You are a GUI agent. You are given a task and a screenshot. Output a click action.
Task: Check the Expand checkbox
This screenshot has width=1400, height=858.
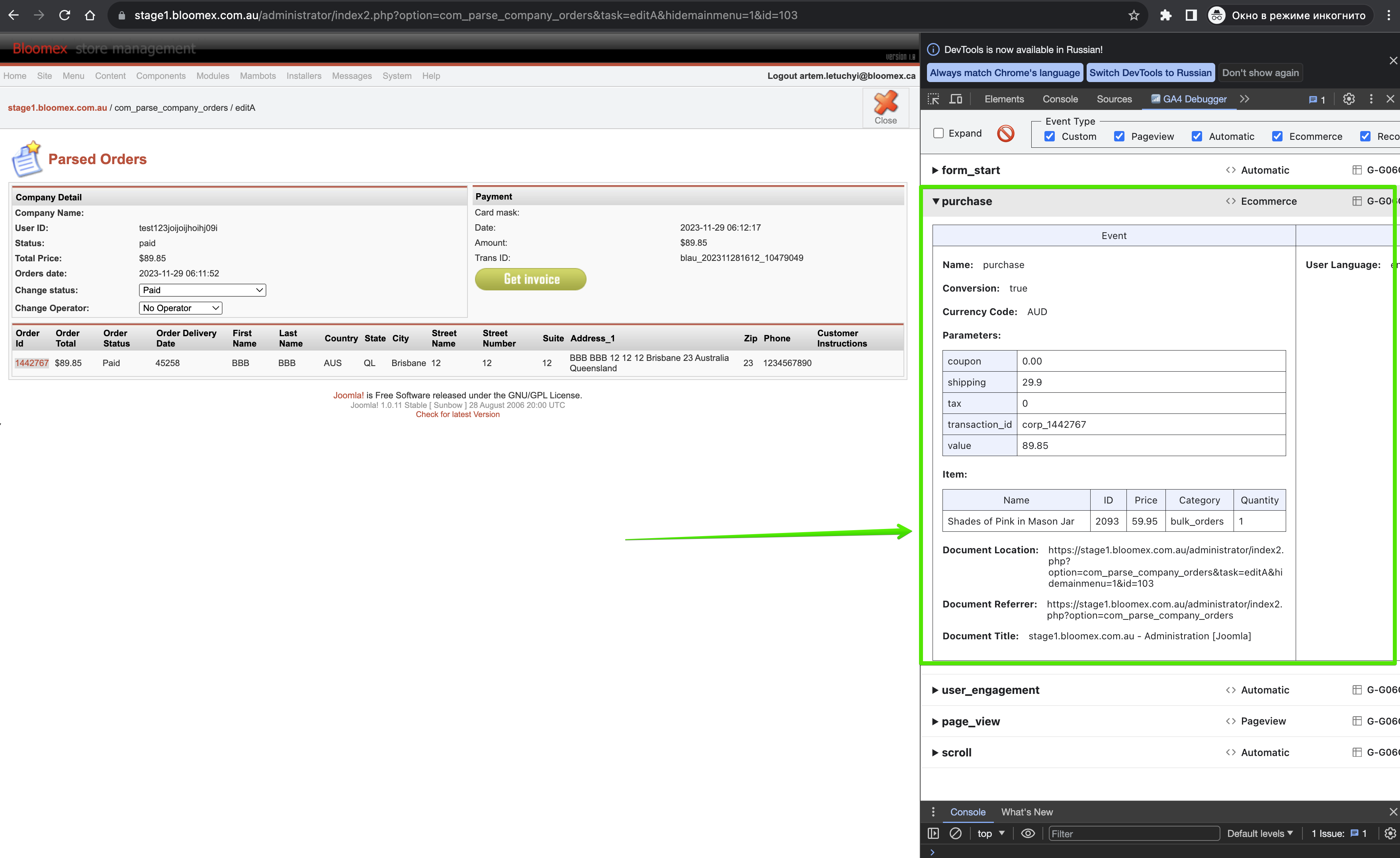point(938,133)
